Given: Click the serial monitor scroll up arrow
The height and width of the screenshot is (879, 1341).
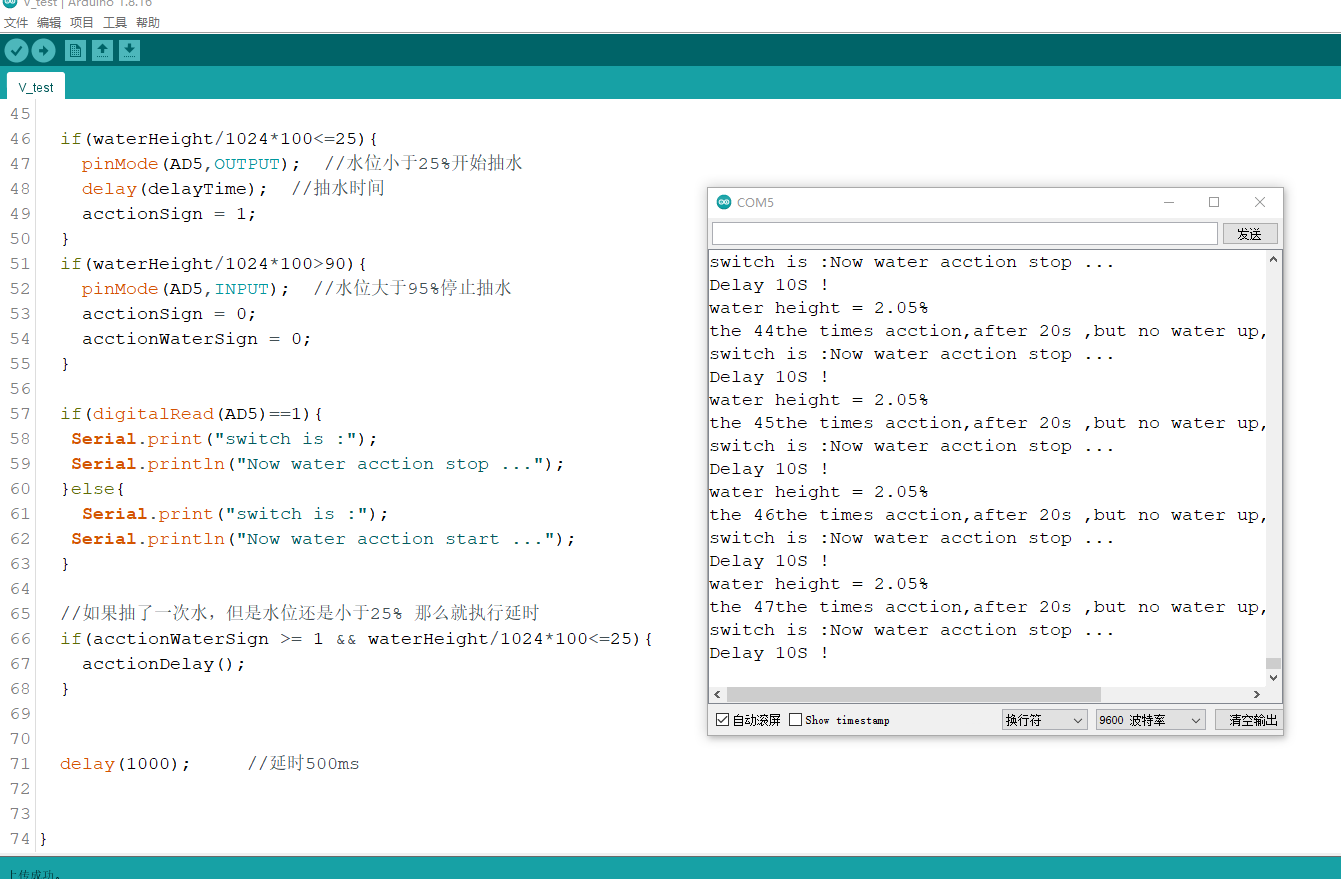Looking at the screenshot, I should point(1272,260).
